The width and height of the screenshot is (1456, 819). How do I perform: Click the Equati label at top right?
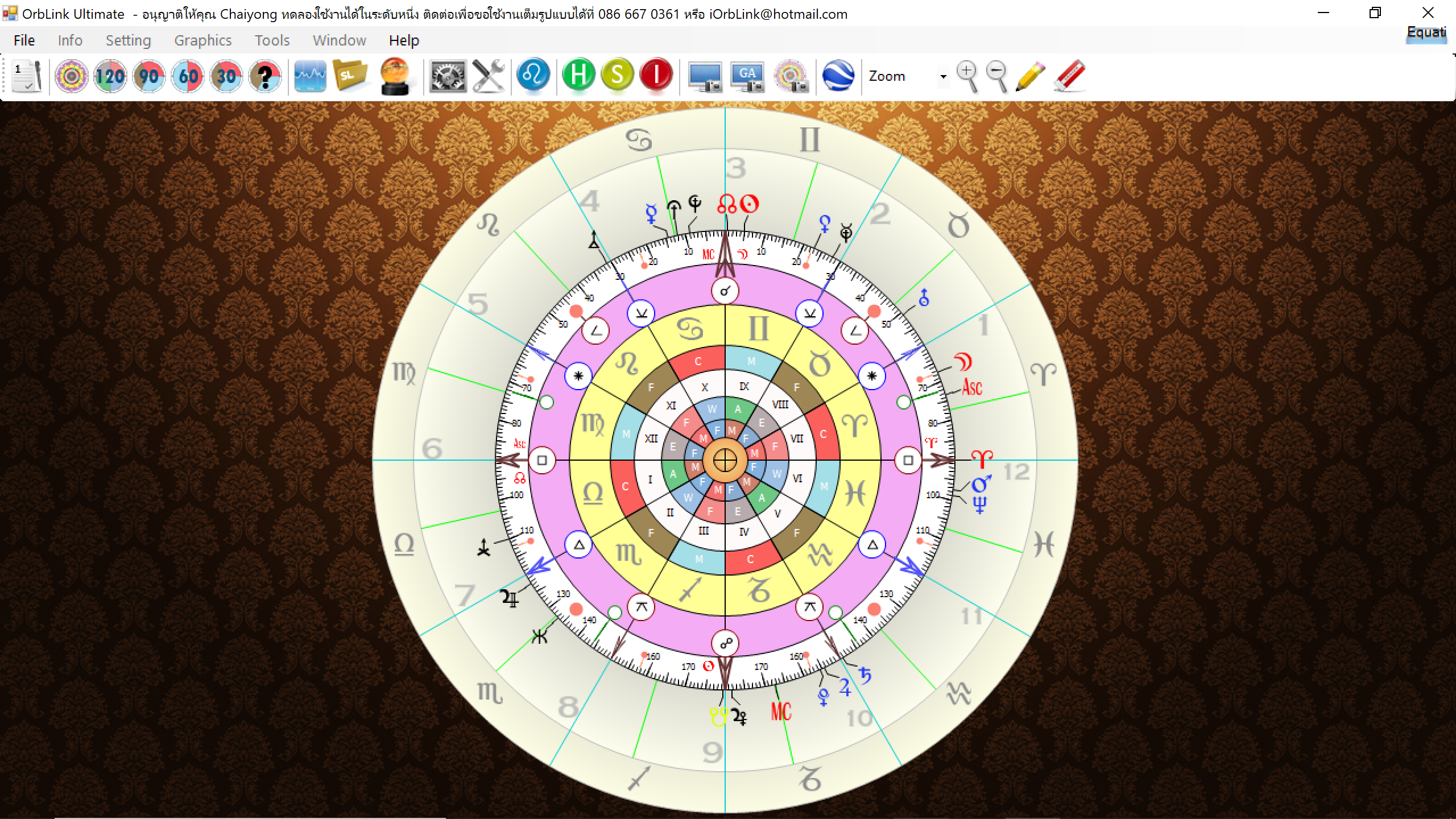[x=1426, y=32]
